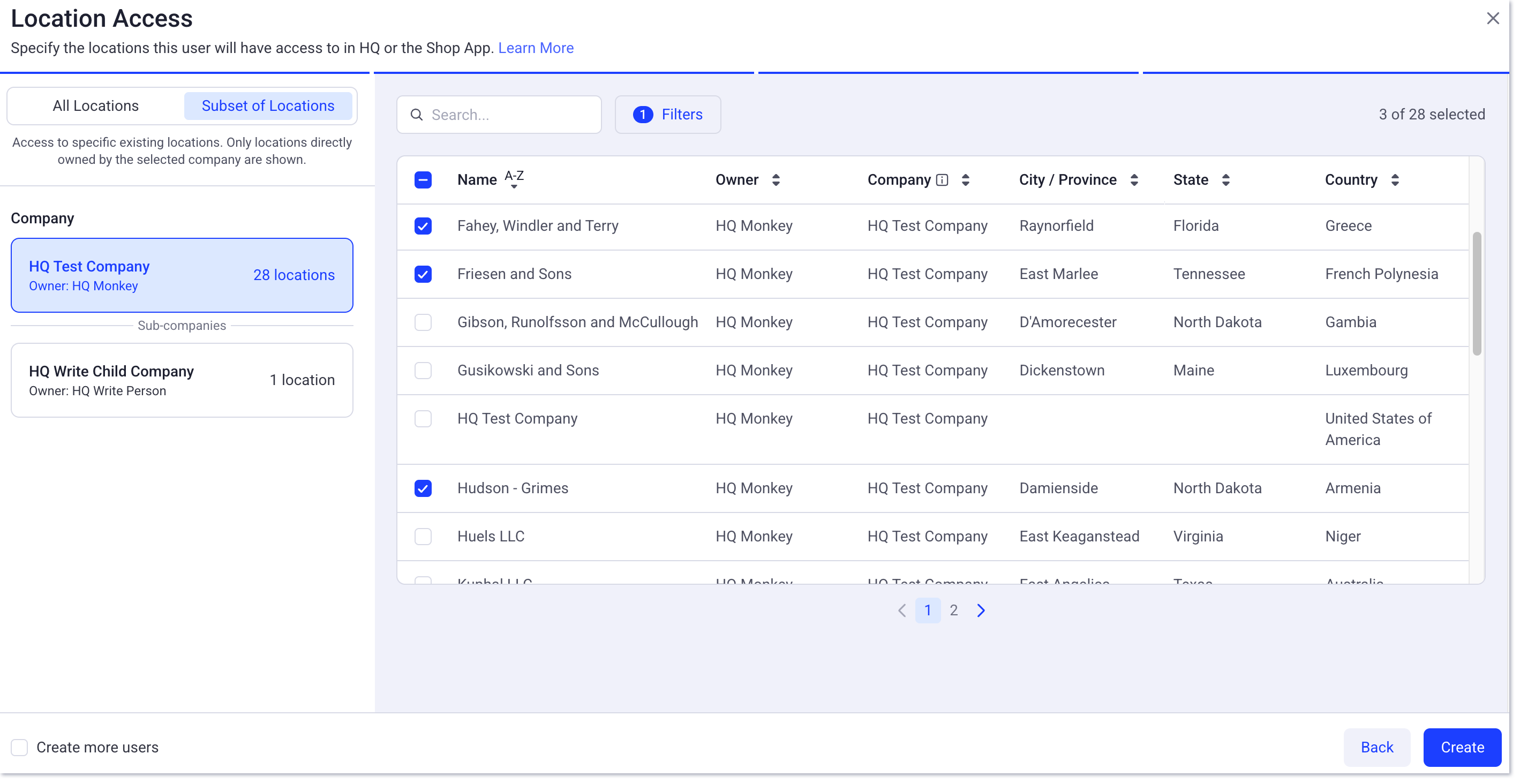Open page 1 of the table
This screenshot has width=1520, height=784.
(x=928, y=610)
